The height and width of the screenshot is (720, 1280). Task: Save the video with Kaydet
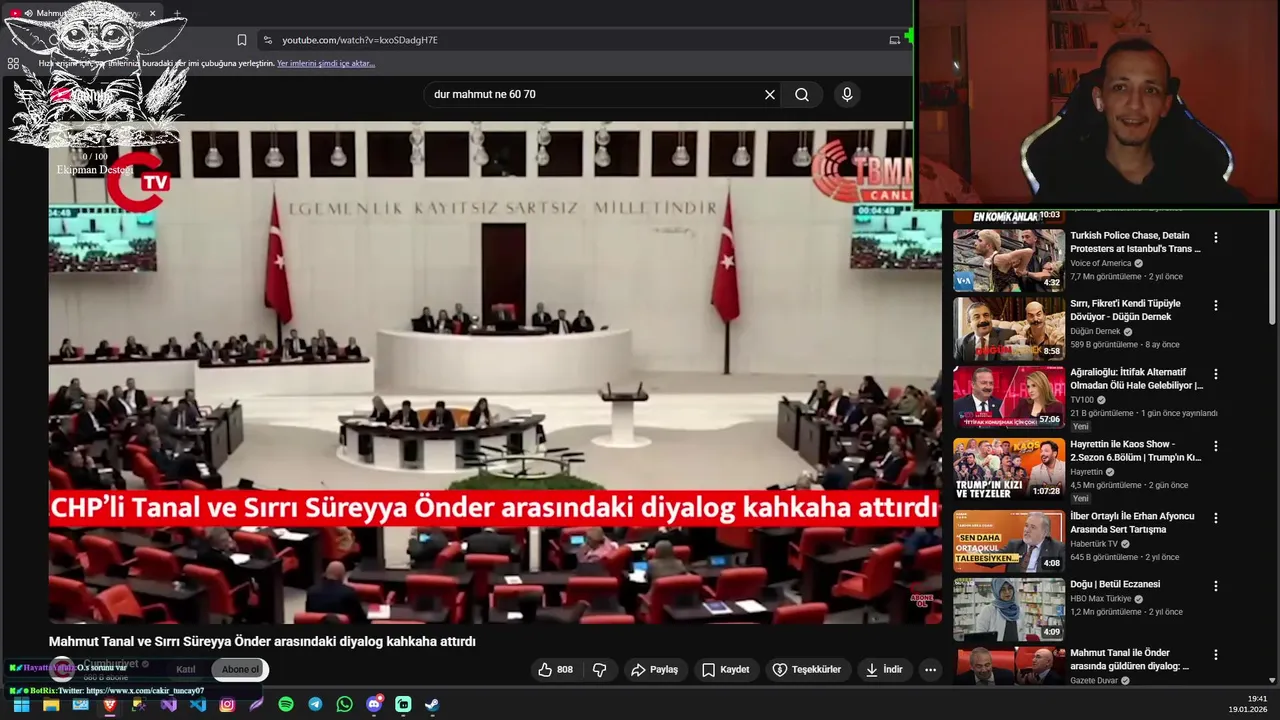(x=726, y=669)
